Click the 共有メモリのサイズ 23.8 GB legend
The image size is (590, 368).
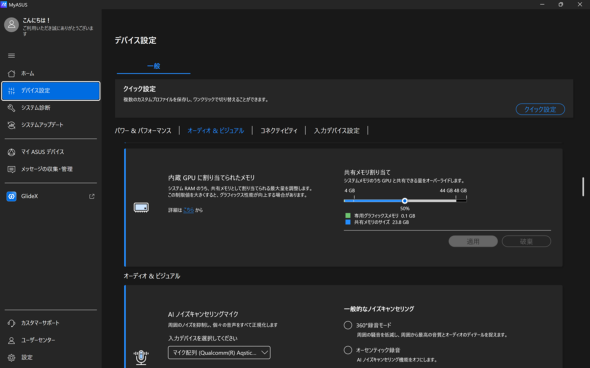tap(381, 222)
